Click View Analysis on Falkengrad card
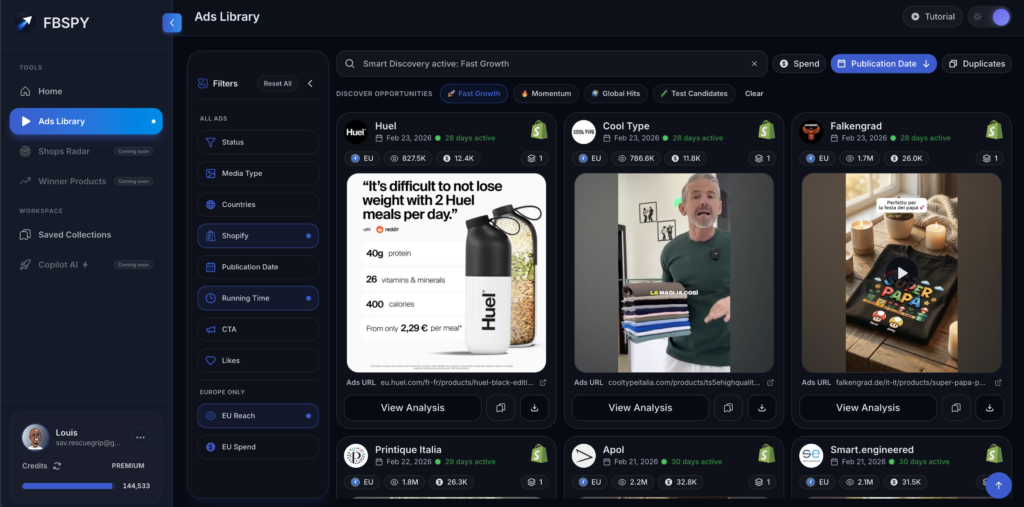Screen dimensions: 1024x507 (x=868, y=408)
